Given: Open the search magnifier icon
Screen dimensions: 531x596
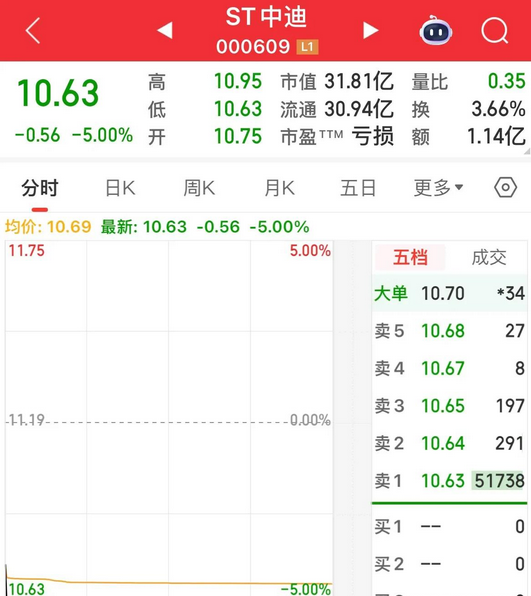Looking at the screenshot, I should [x=495, y=30].
